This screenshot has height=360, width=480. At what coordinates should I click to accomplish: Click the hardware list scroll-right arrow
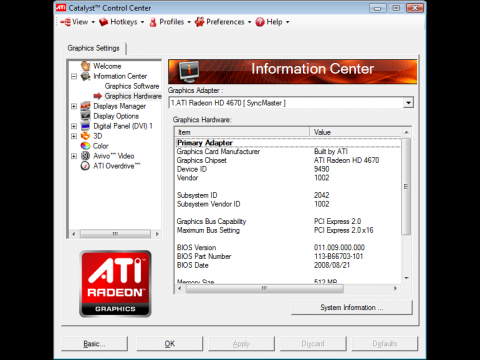point(396,288)
